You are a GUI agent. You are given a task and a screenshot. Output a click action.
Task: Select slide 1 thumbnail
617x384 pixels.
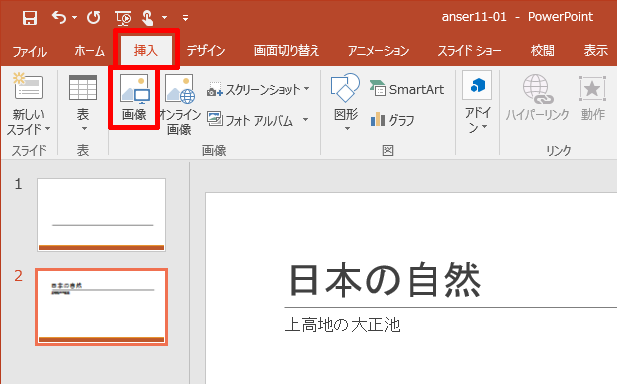(102, 215)
